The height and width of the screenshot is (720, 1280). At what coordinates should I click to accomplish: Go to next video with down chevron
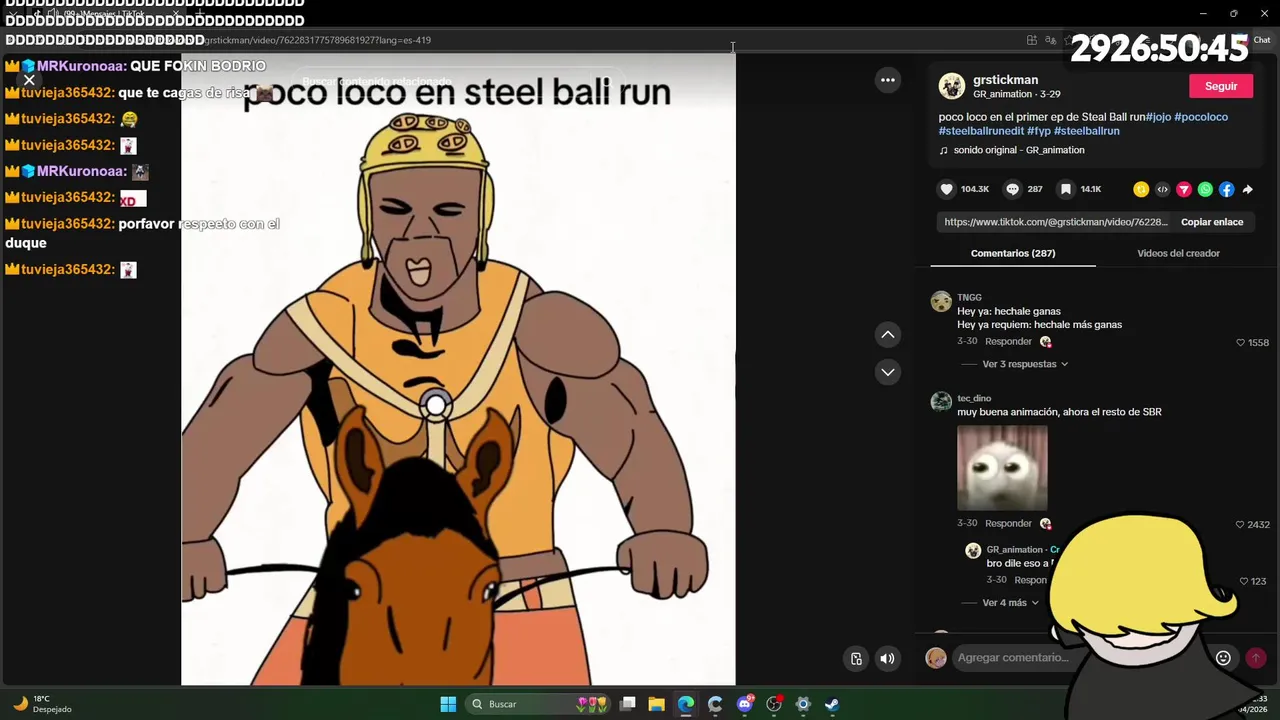pyautogui.click(x=887, y=372)
